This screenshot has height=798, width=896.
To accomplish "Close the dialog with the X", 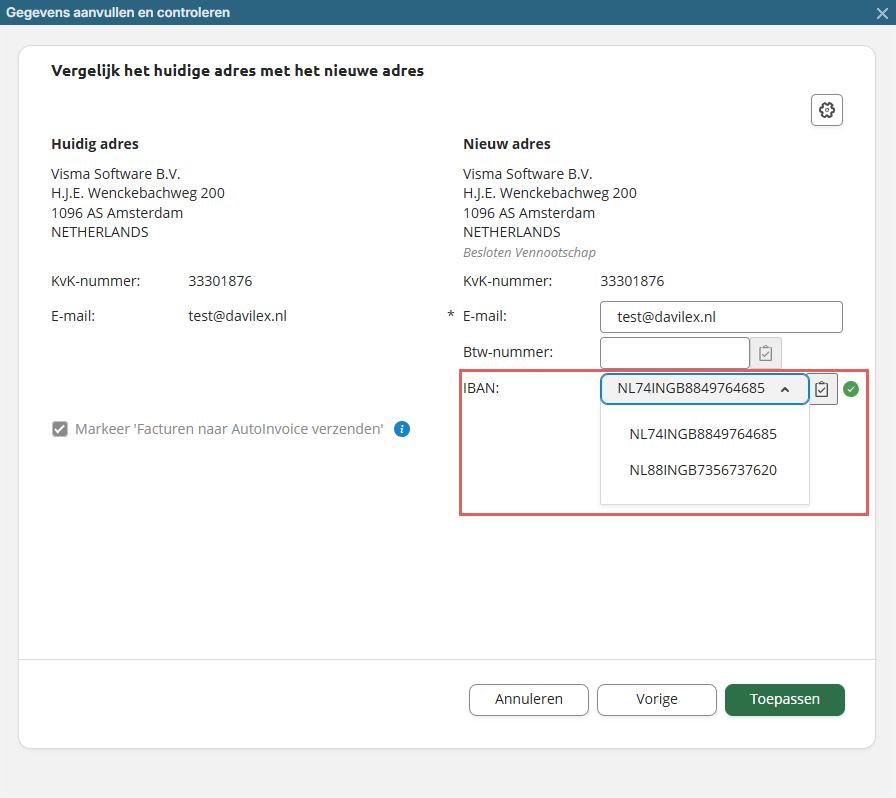I will (x=882, y=13).
